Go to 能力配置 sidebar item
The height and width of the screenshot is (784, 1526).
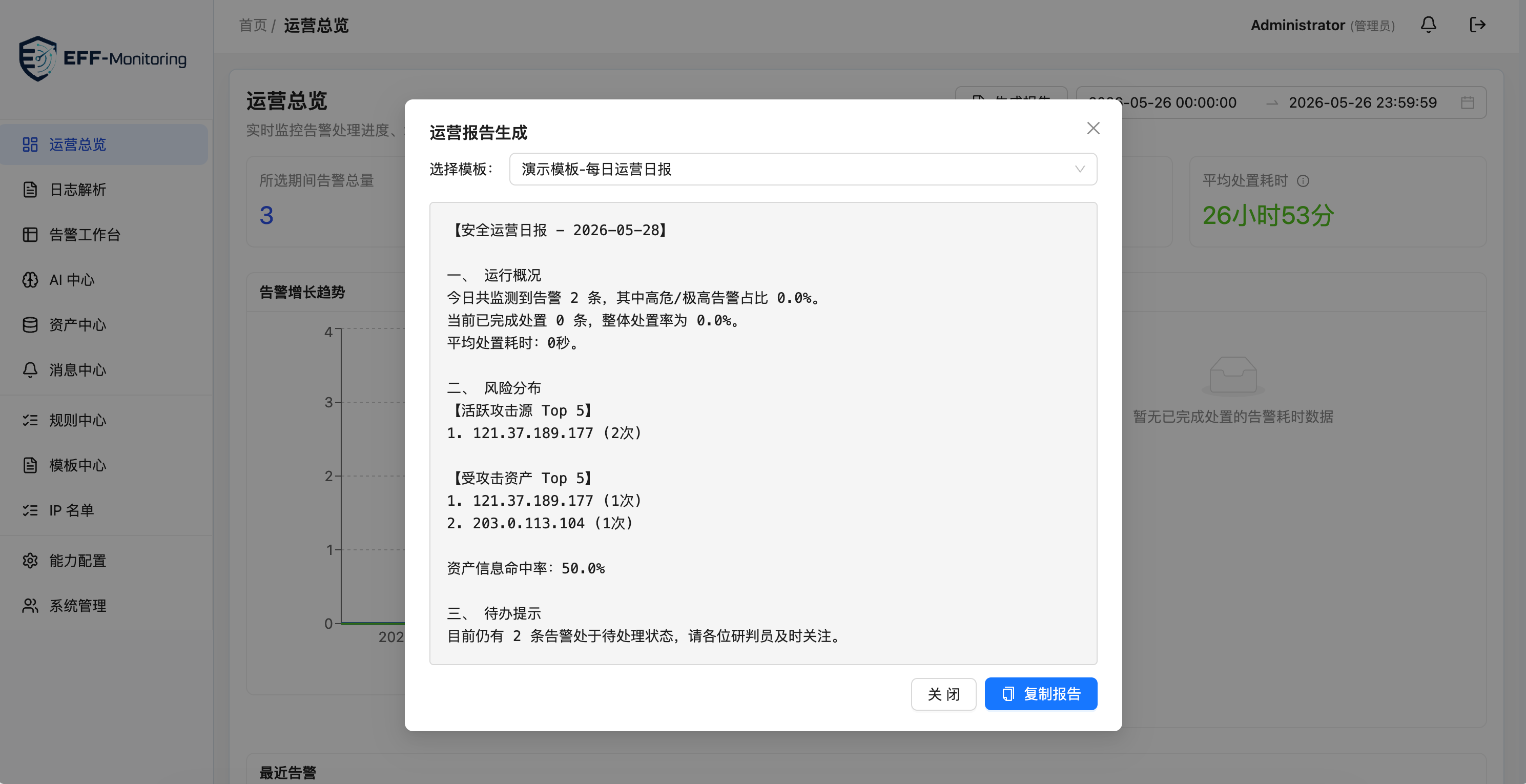[x=104, y=561]
